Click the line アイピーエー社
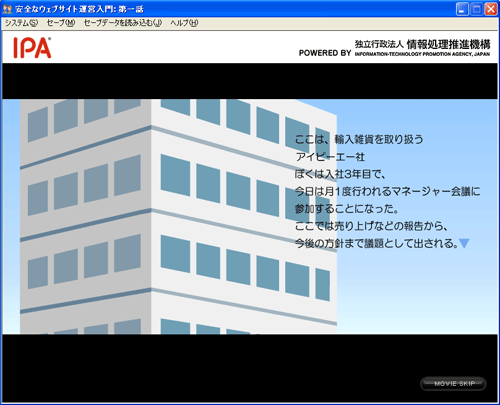Viewport: 500px width, 405px height. (x=330, y=157)
